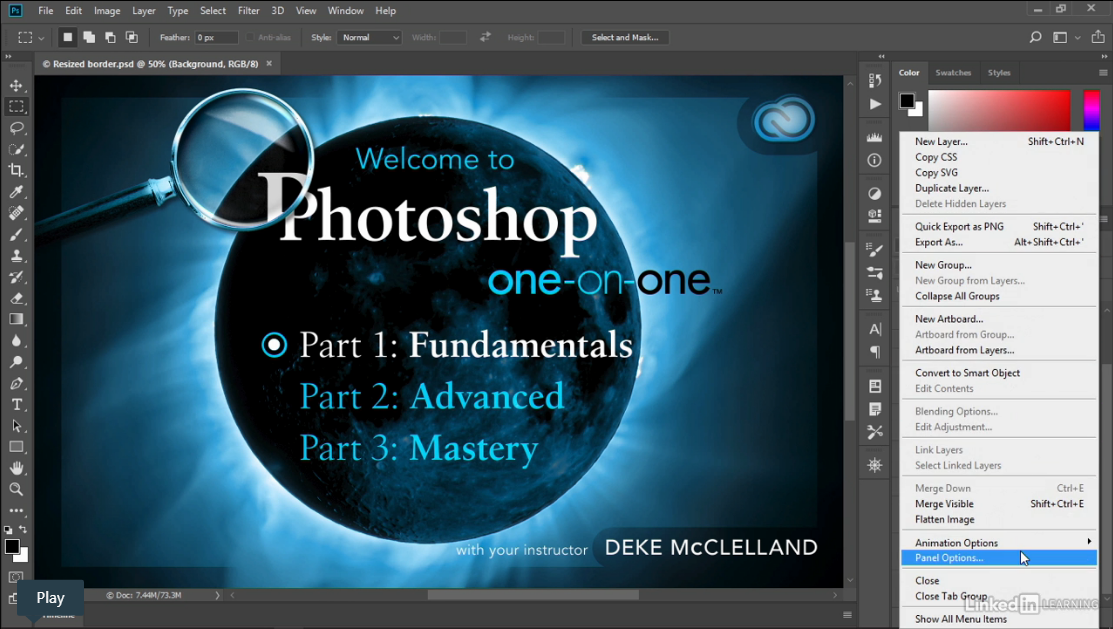Expand the collapsed icon panel dock arrows
The width and height of the screenshot is (1113, 629).
(x=882, y=56)
